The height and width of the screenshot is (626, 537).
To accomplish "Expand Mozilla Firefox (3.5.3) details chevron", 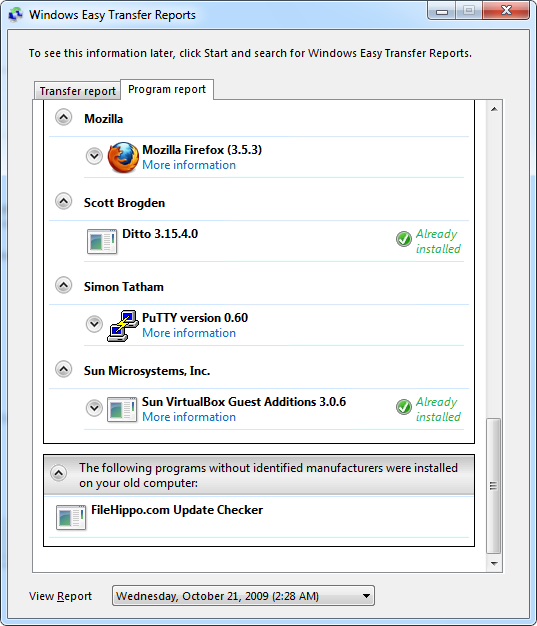I will 95,156.
